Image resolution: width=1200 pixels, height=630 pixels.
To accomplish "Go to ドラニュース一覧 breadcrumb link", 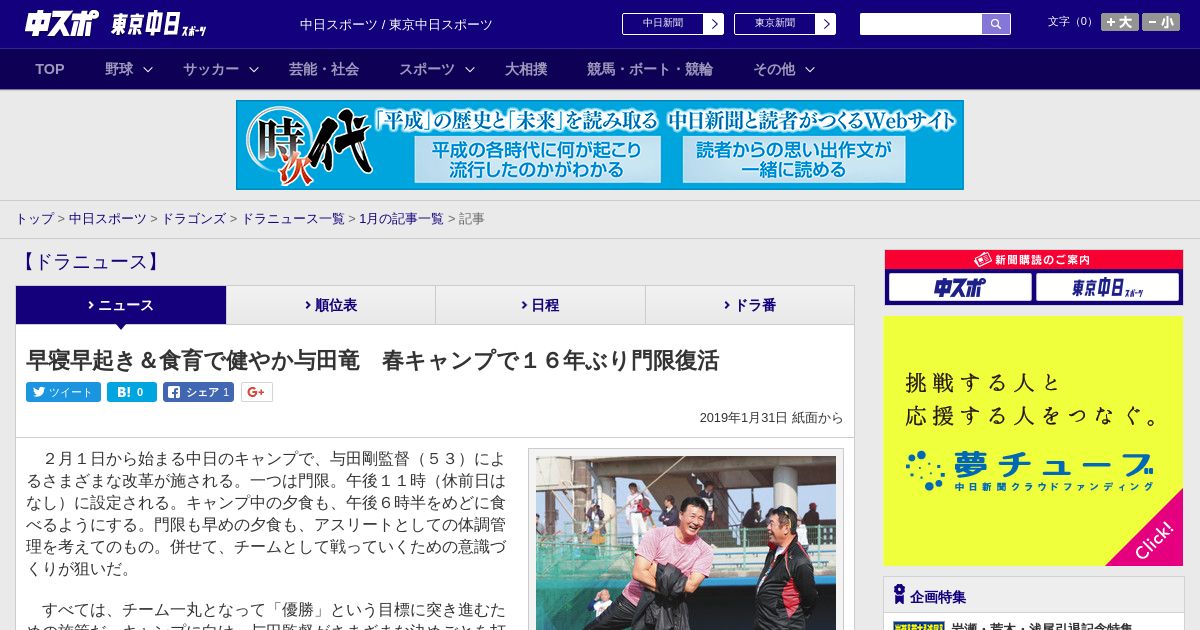I will click(x=293, y=218).
